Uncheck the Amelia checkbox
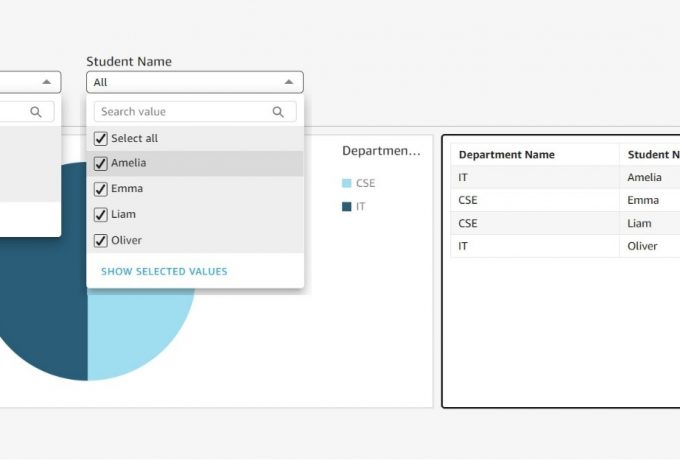680x460 pixels. click(101, 163)
